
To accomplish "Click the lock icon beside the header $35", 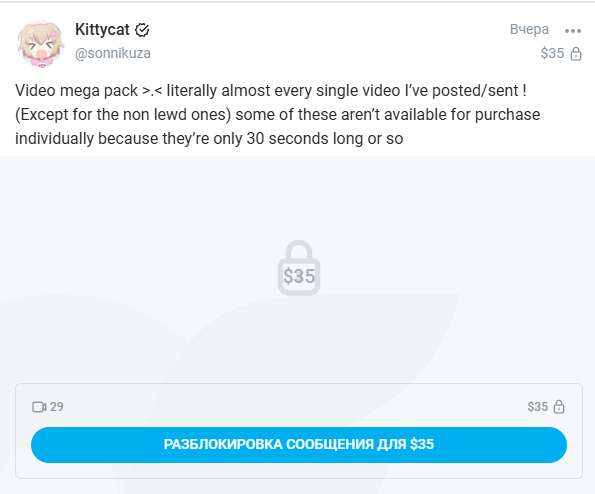I will click(x=576, y=54).
